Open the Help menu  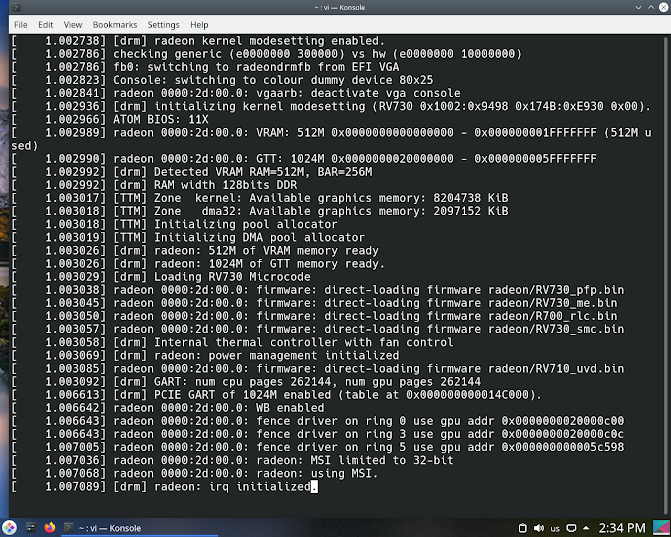(199, 25)
